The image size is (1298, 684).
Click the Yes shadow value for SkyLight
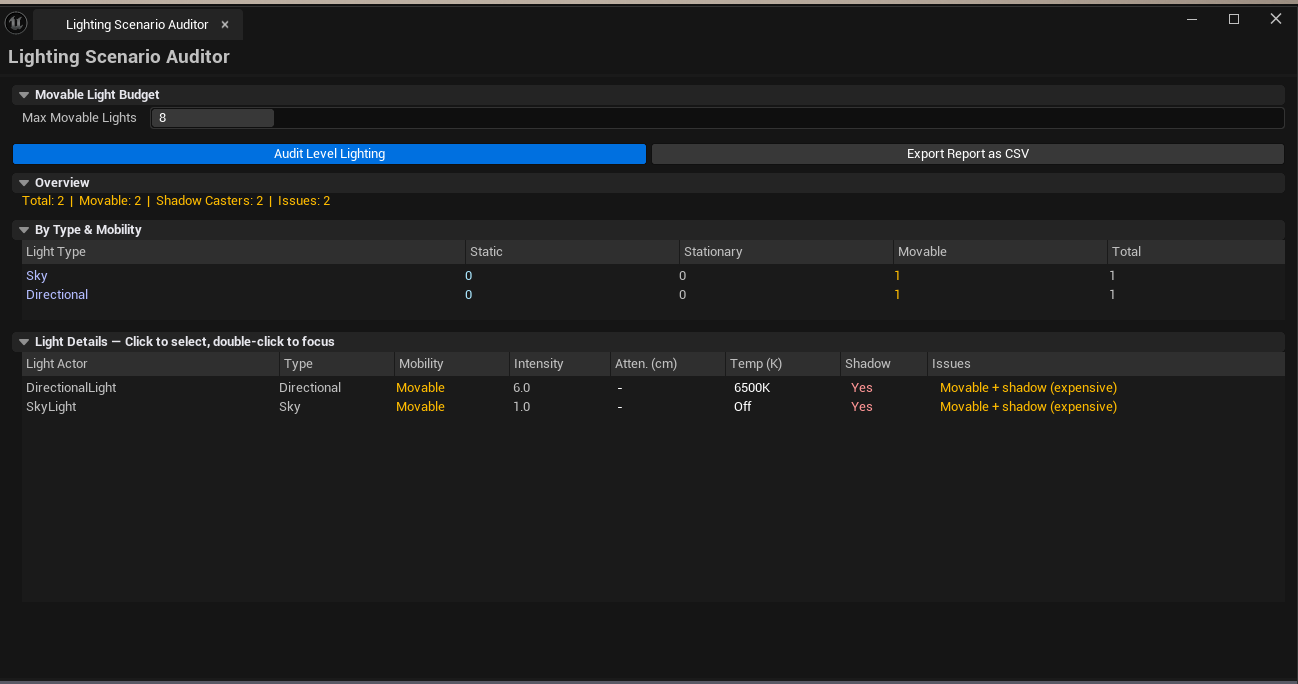(x=861, y=407)
